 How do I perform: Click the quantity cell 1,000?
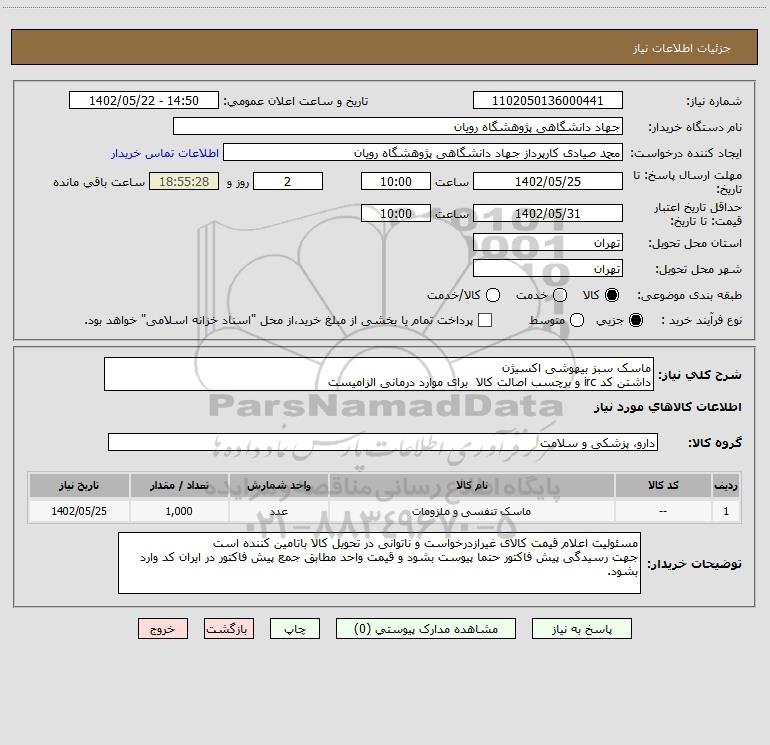(179, 511)
